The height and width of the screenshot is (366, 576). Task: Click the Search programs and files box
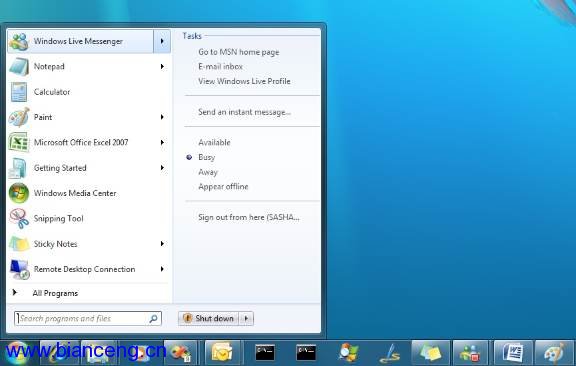(88, 318)
